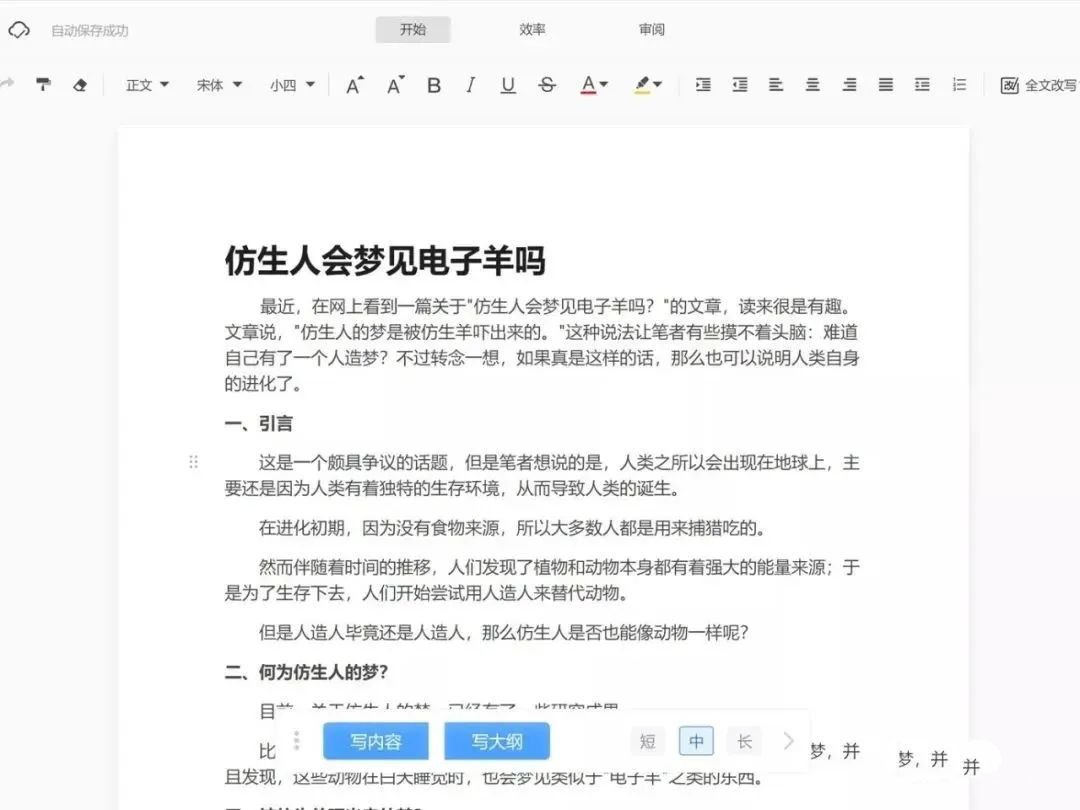
Task: Decrease paragraph indent
Action: [740, 85]
